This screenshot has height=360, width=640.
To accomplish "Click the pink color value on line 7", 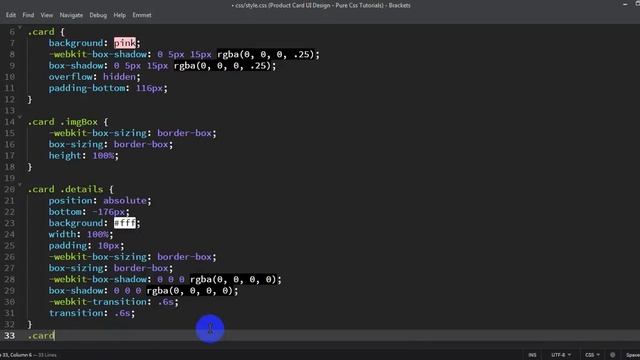I will click(124, 43).
